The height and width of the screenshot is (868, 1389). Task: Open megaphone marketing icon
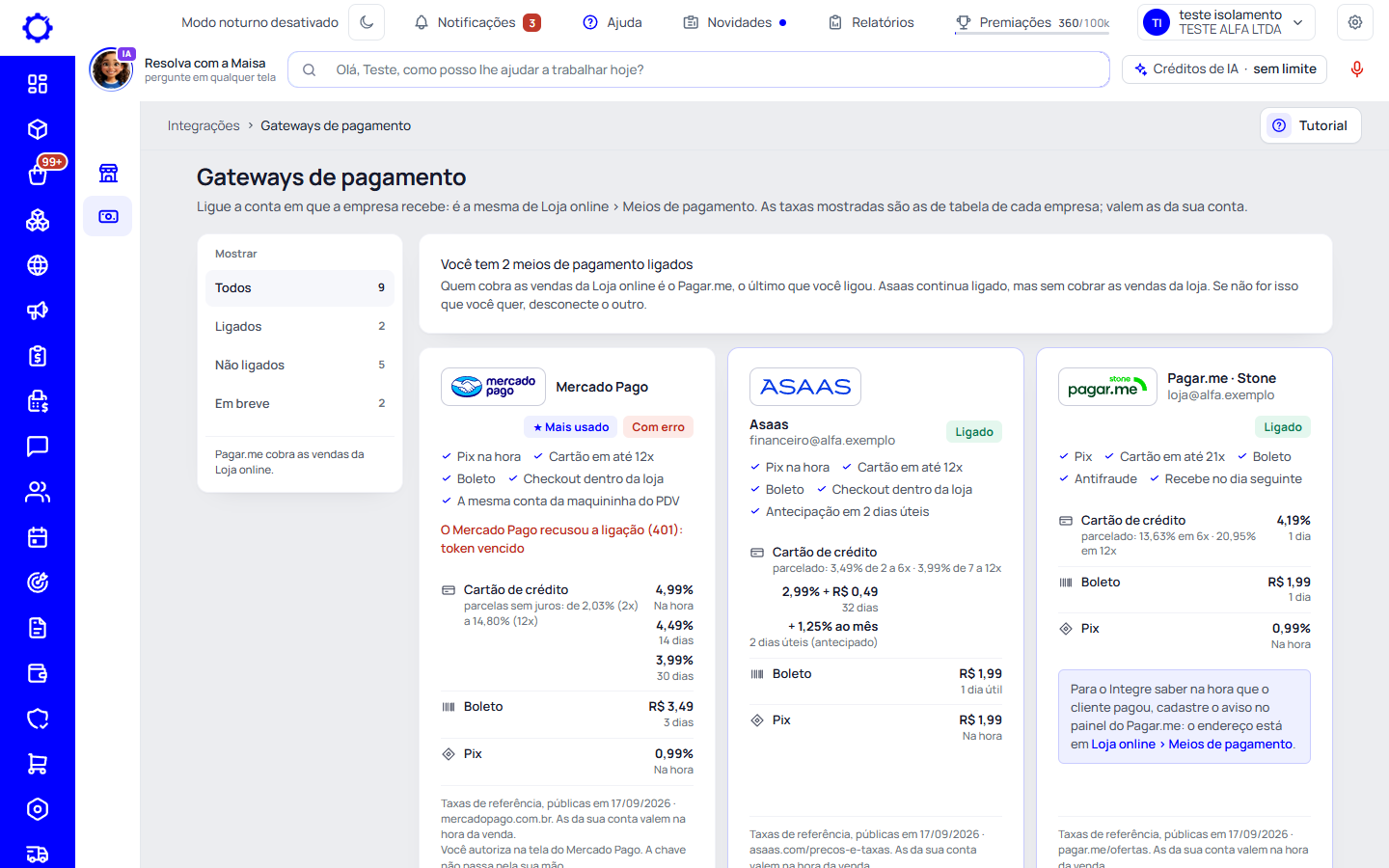(x=38, y=311)
